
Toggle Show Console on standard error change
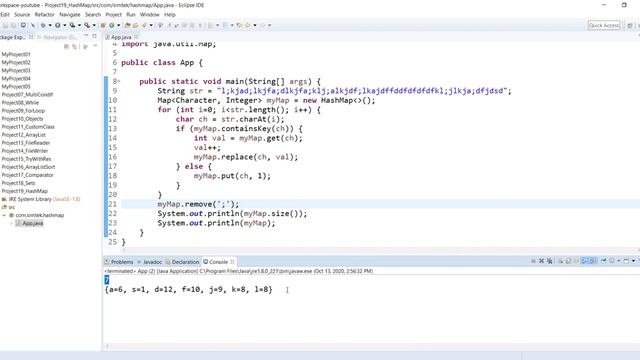(592, 261)
